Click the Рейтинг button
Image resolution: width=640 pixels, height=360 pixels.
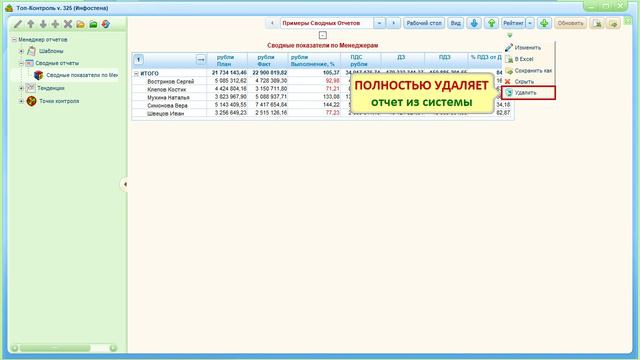(513, 23)
